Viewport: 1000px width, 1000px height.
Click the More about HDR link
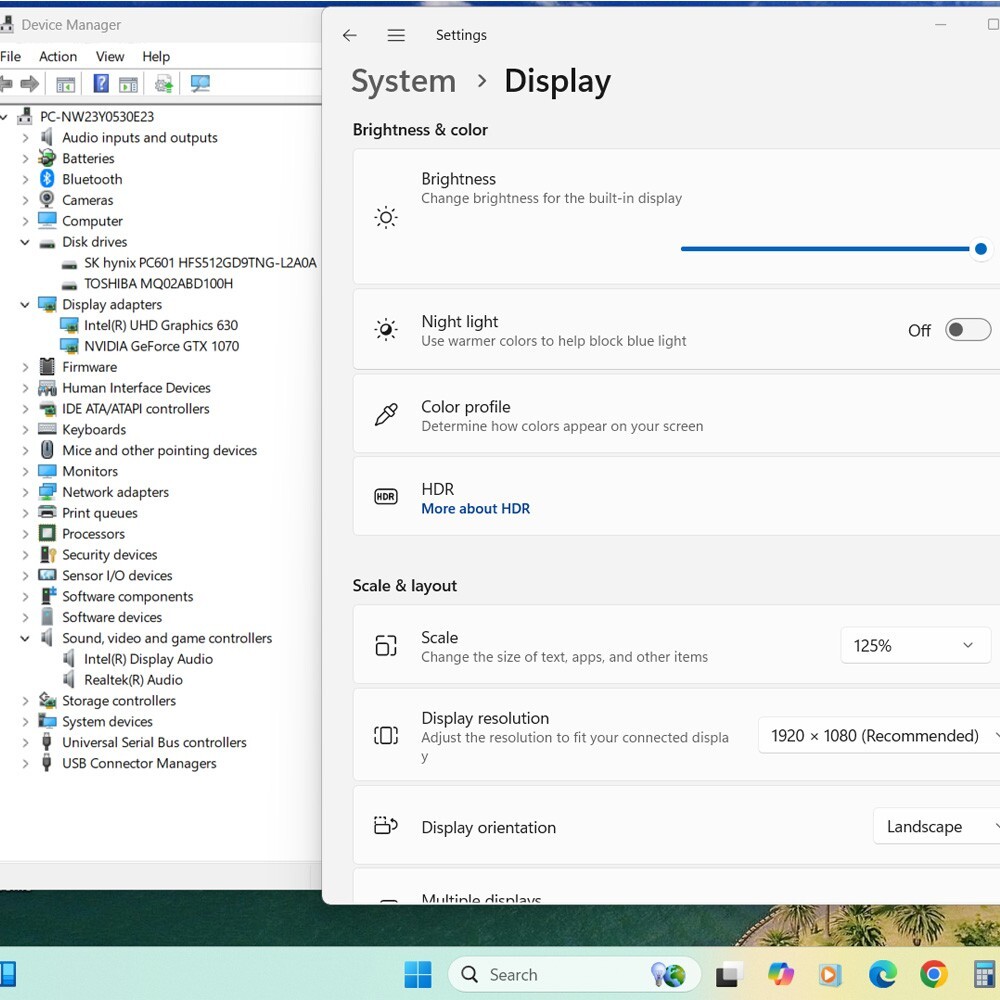[475, 509]
